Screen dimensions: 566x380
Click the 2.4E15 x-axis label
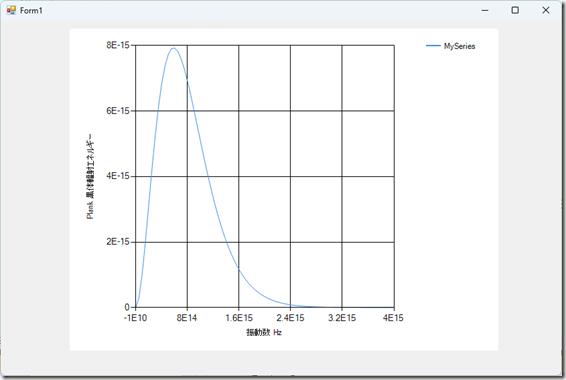tap(290, 318)
